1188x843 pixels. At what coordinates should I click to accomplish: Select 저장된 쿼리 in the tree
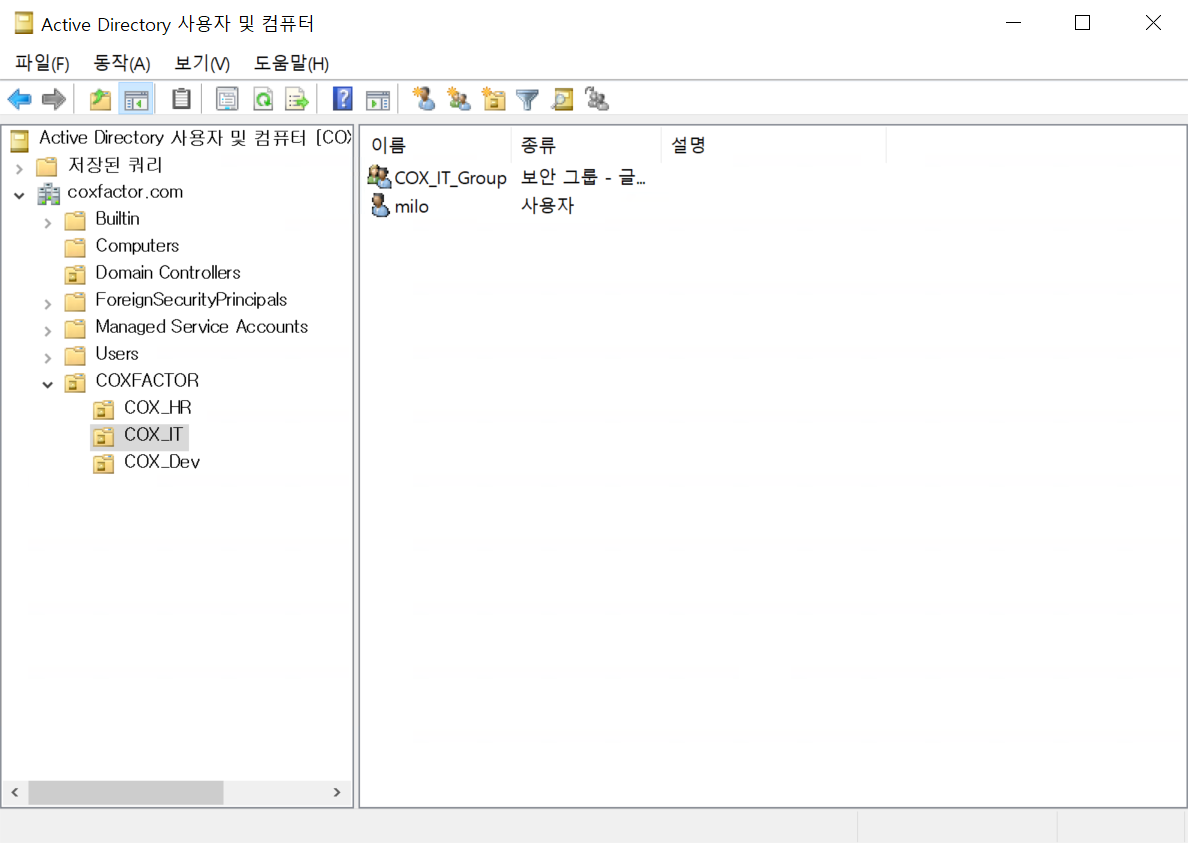point(115,165)
